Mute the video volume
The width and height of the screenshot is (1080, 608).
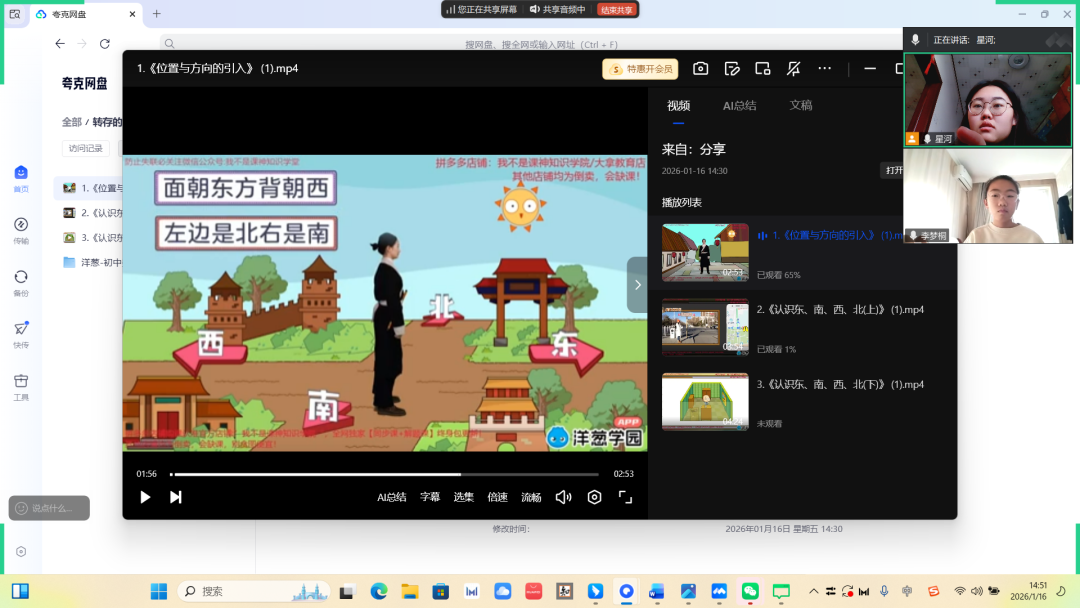point(563,497)
